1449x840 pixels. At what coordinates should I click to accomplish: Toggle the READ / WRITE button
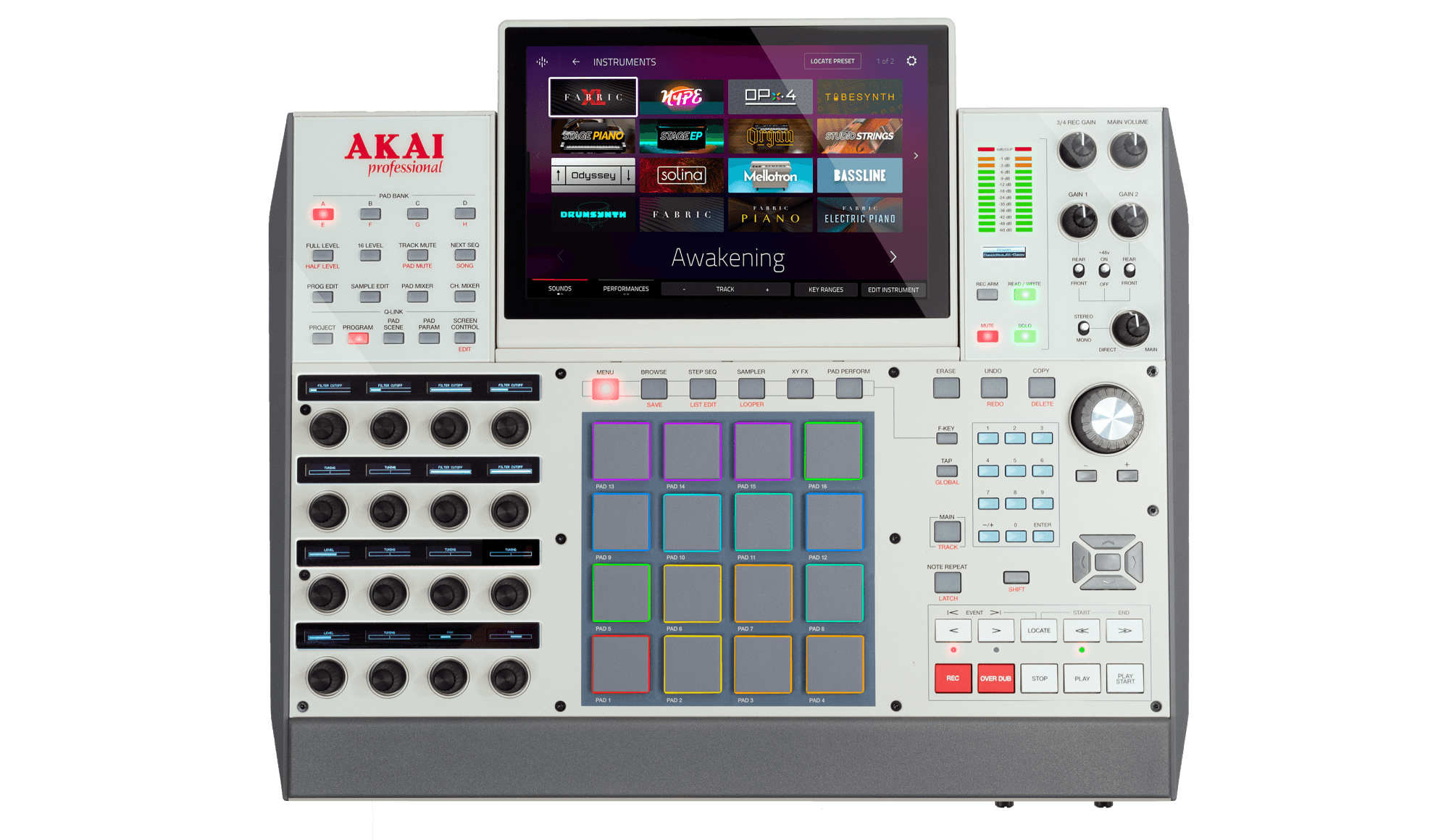pyautogui.click(x=1024, y=295)
